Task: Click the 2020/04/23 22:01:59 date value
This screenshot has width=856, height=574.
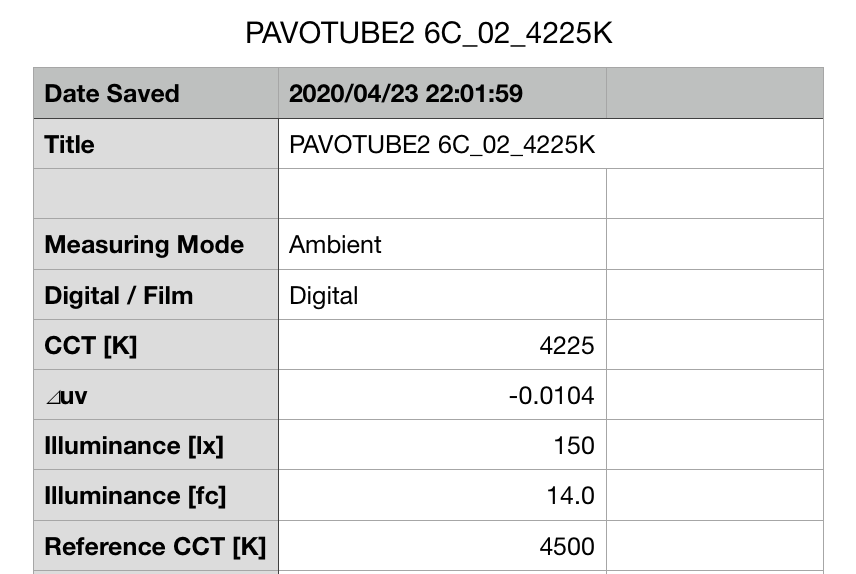Action: [405, 94]
